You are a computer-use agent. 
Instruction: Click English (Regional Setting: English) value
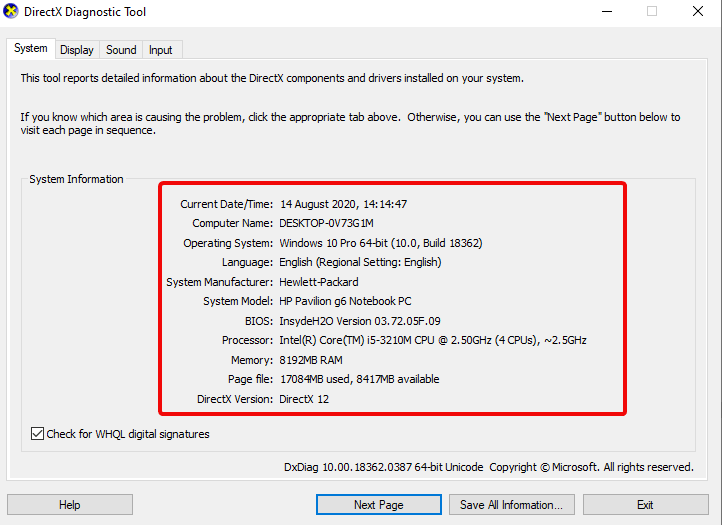[x=360, y=262]
